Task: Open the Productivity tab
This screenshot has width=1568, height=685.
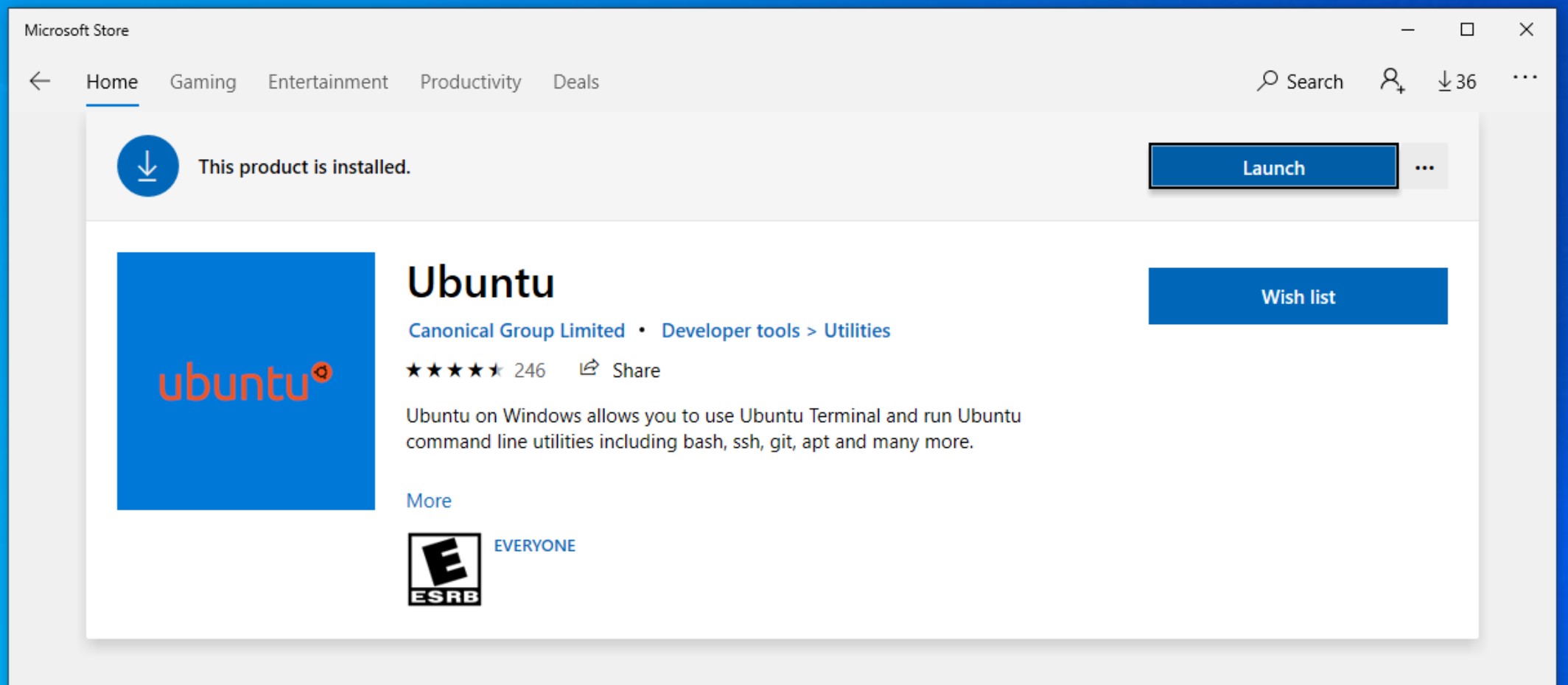Action: point(471,82)
